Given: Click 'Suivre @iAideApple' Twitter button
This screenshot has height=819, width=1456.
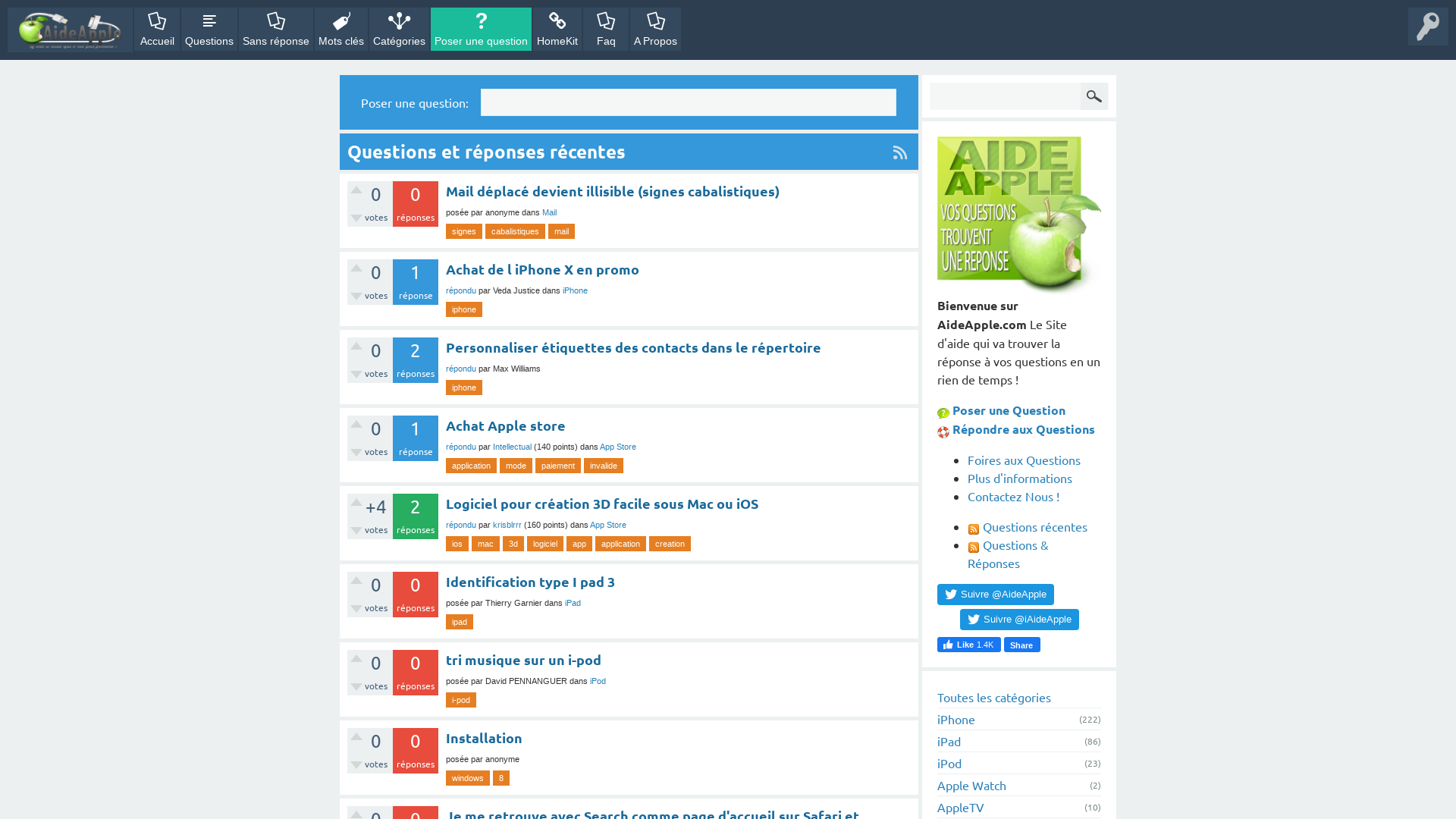Looking at the screenshot, I should tap(1019, 620).
